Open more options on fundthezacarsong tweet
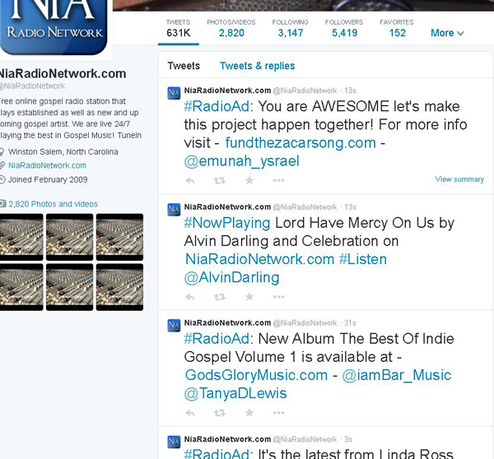The width and height of the screenshot is (494, 459). point(279,180)
